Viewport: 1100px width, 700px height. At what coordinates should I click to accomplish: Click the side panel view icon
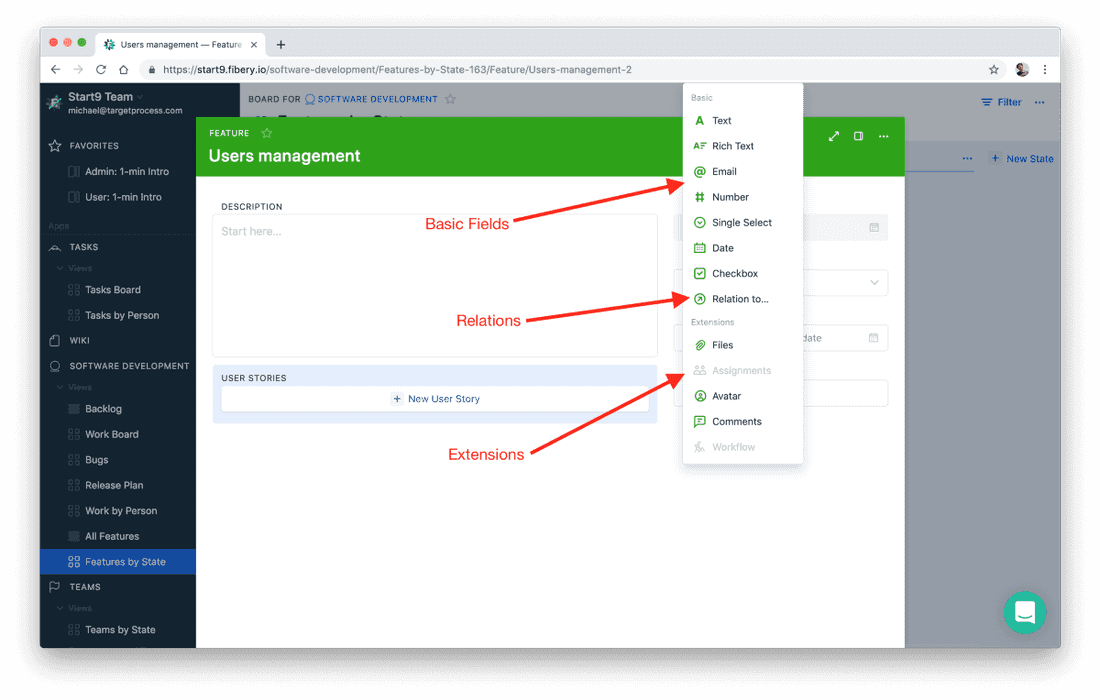click(x=858, y=137)
